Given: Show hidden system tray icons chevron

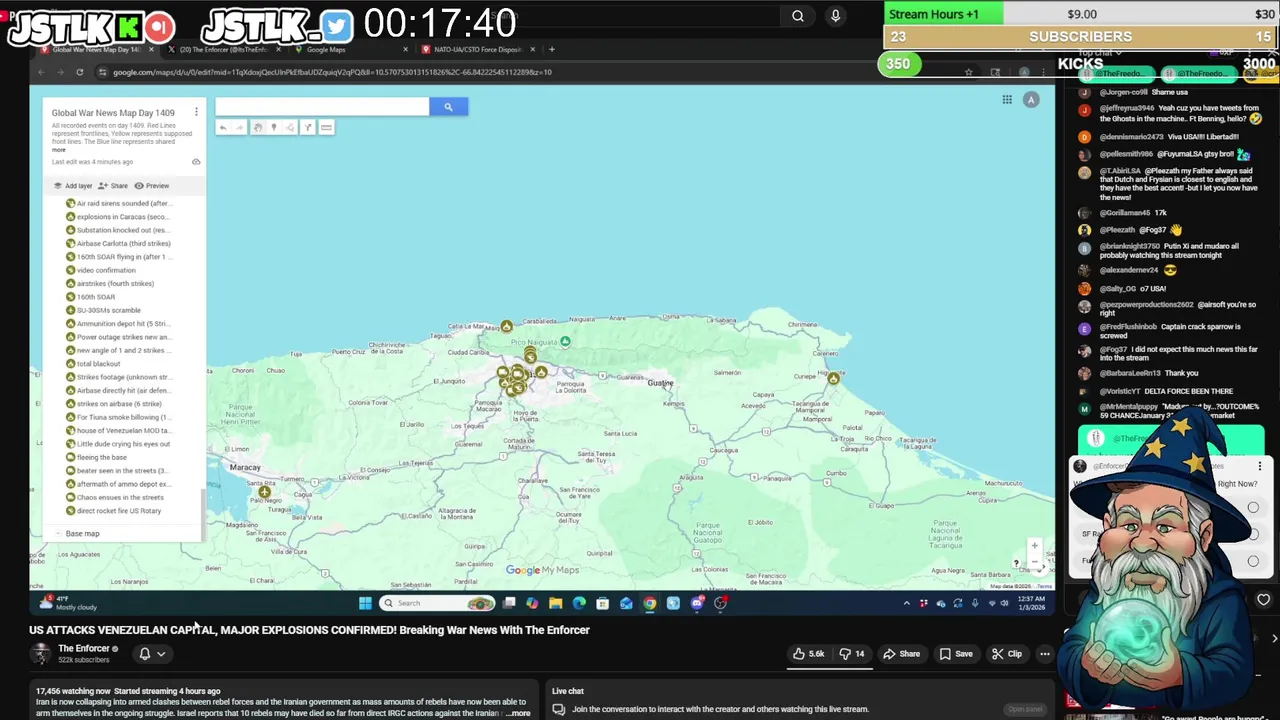Looking at the screenshot, I should (907, 603).
